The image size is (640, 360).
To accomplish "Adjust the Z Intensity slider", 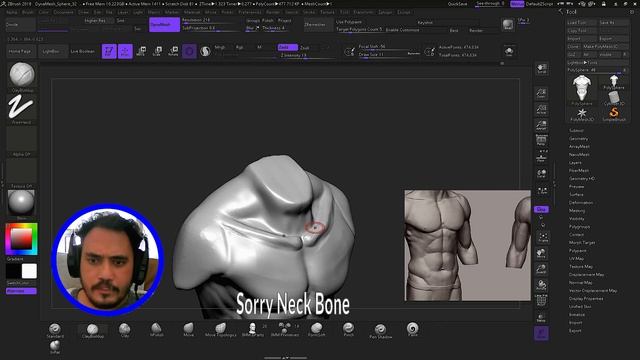I will [306, 55].
